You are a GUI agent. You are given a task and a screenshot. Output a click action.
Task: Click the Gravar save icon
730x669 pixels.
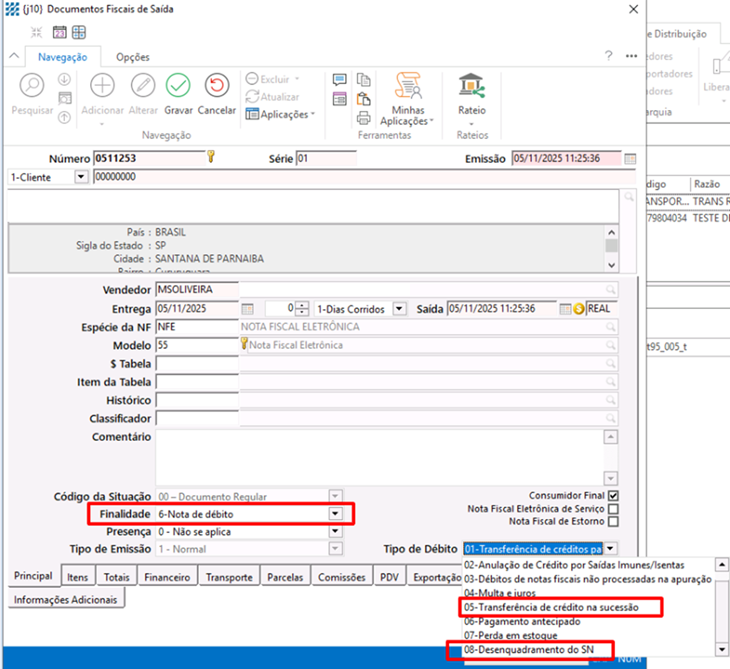click(179, 88)
